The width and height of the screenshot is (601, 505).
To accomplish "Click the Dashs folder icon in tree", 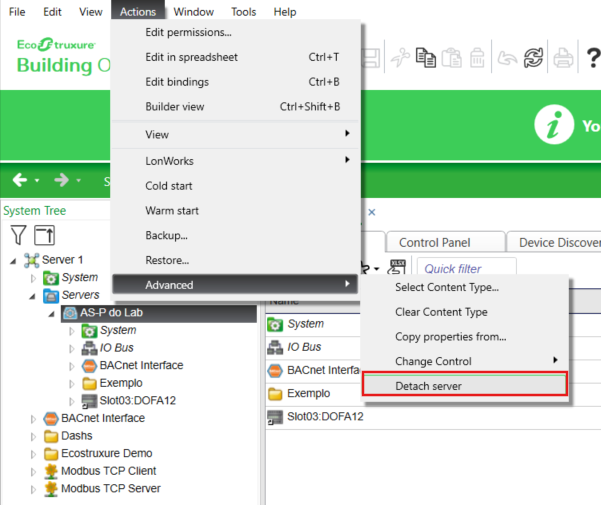I will (51, 436).
